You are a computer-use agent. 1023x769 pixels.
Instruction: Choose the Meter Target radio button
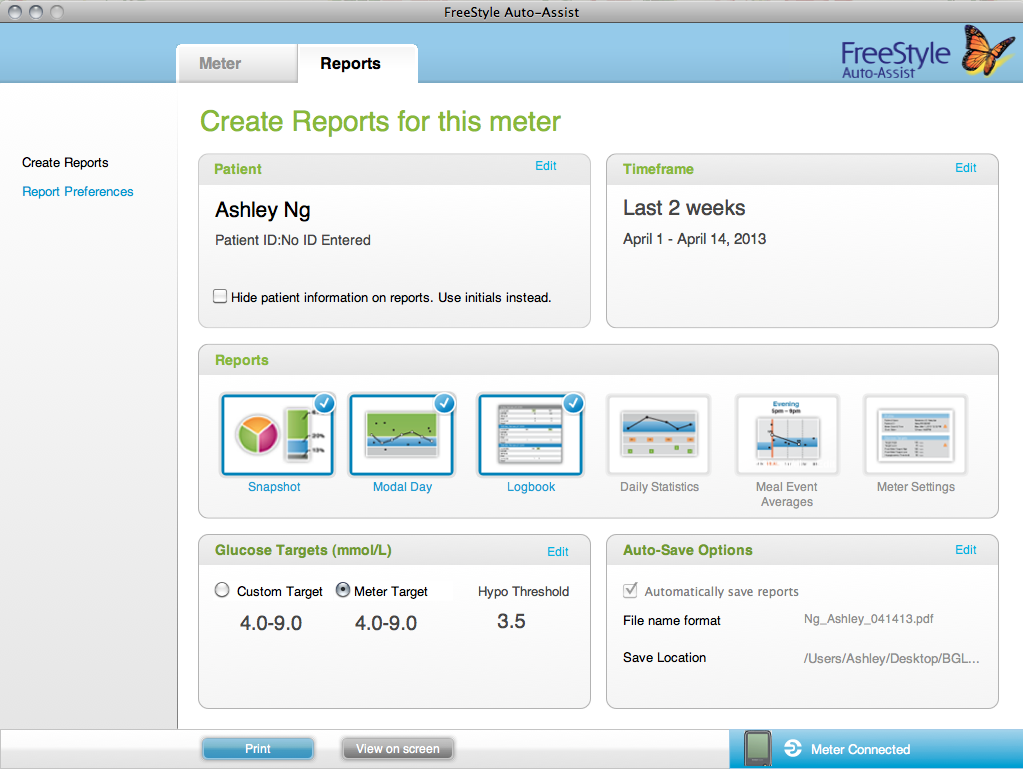tap(343, 590)
